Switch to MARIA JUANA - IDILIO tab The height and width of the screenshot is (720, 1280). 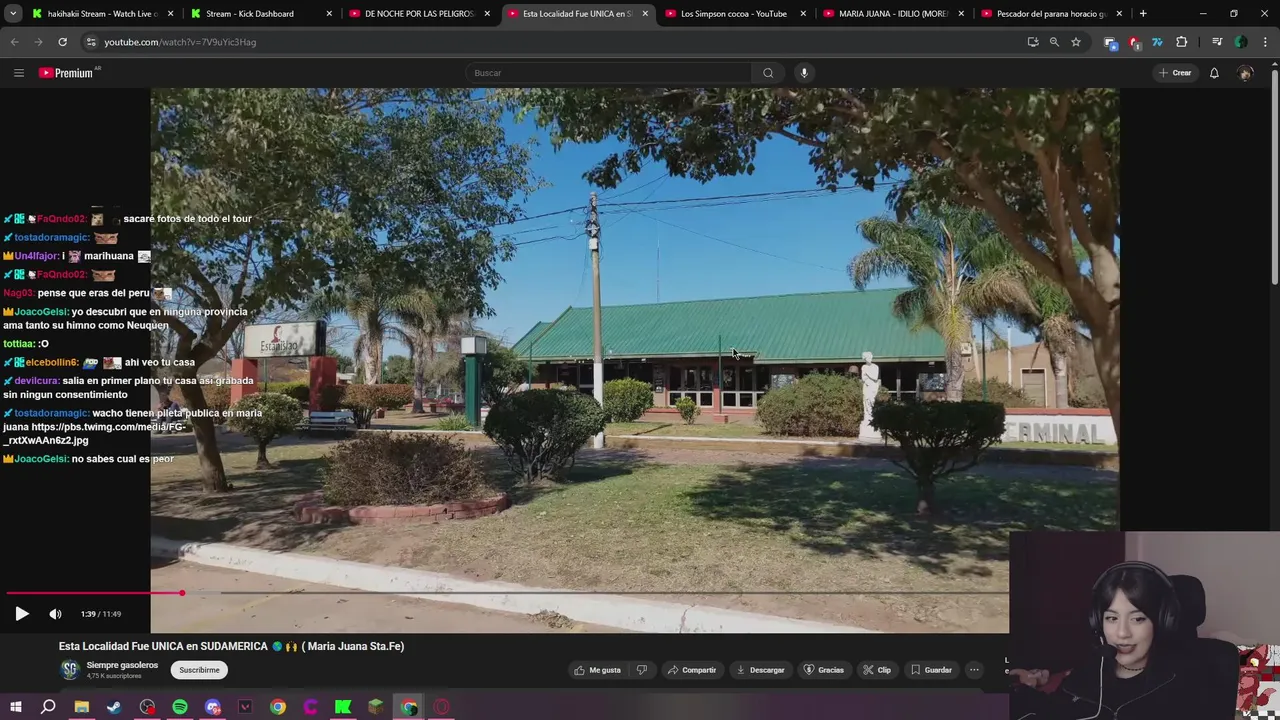[x=893, y=14]
